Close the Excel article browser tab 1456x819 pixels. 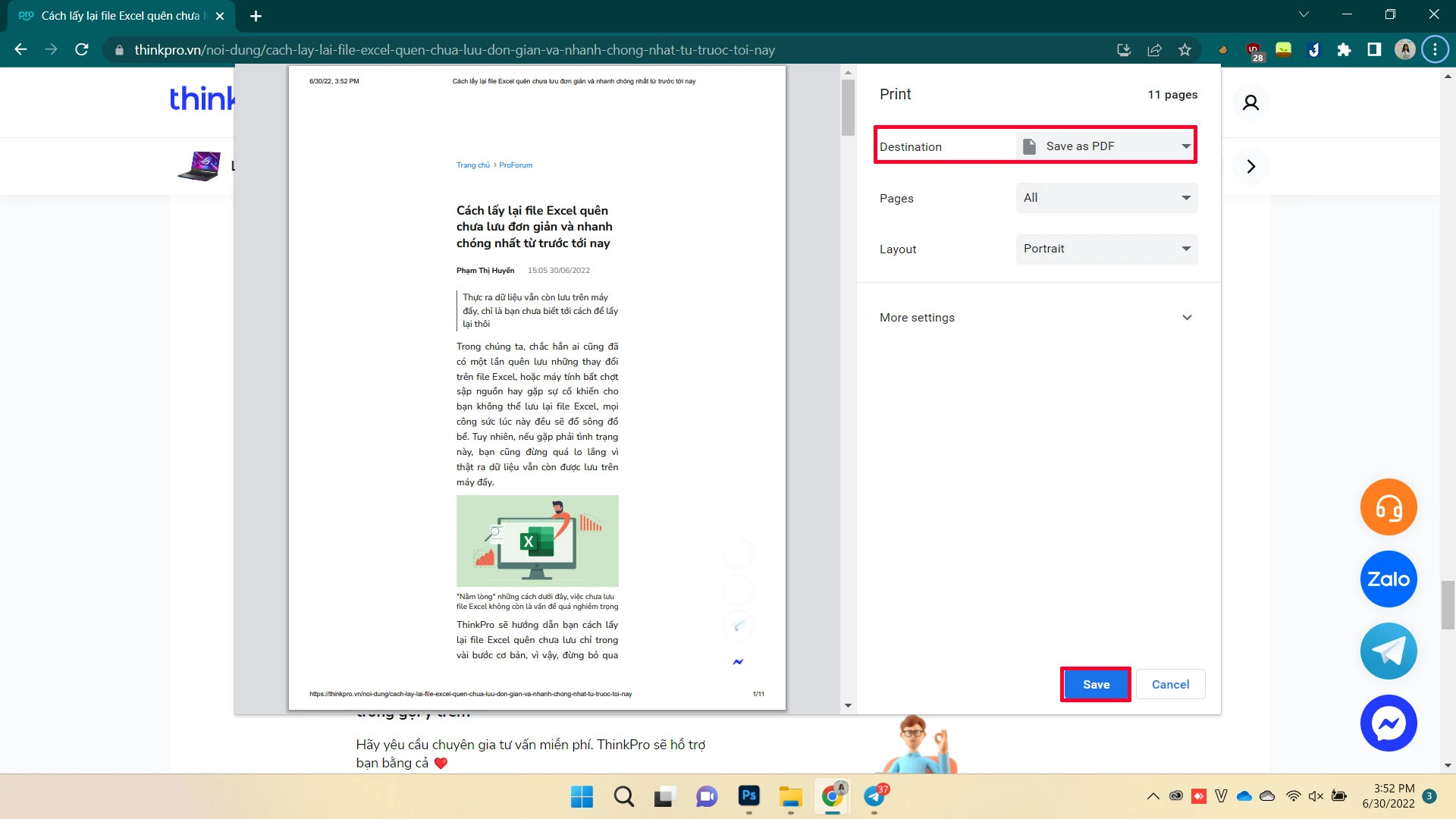220,16
